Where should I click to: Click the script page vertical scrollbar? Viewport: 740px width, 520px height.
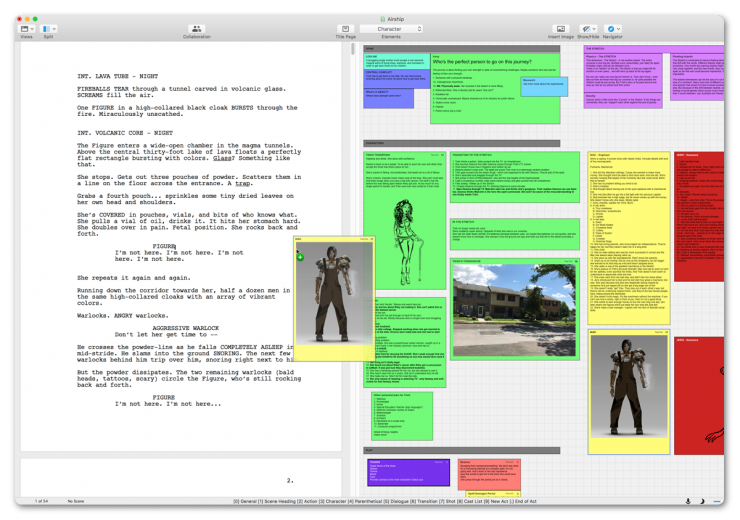click(x=353, y=49)
